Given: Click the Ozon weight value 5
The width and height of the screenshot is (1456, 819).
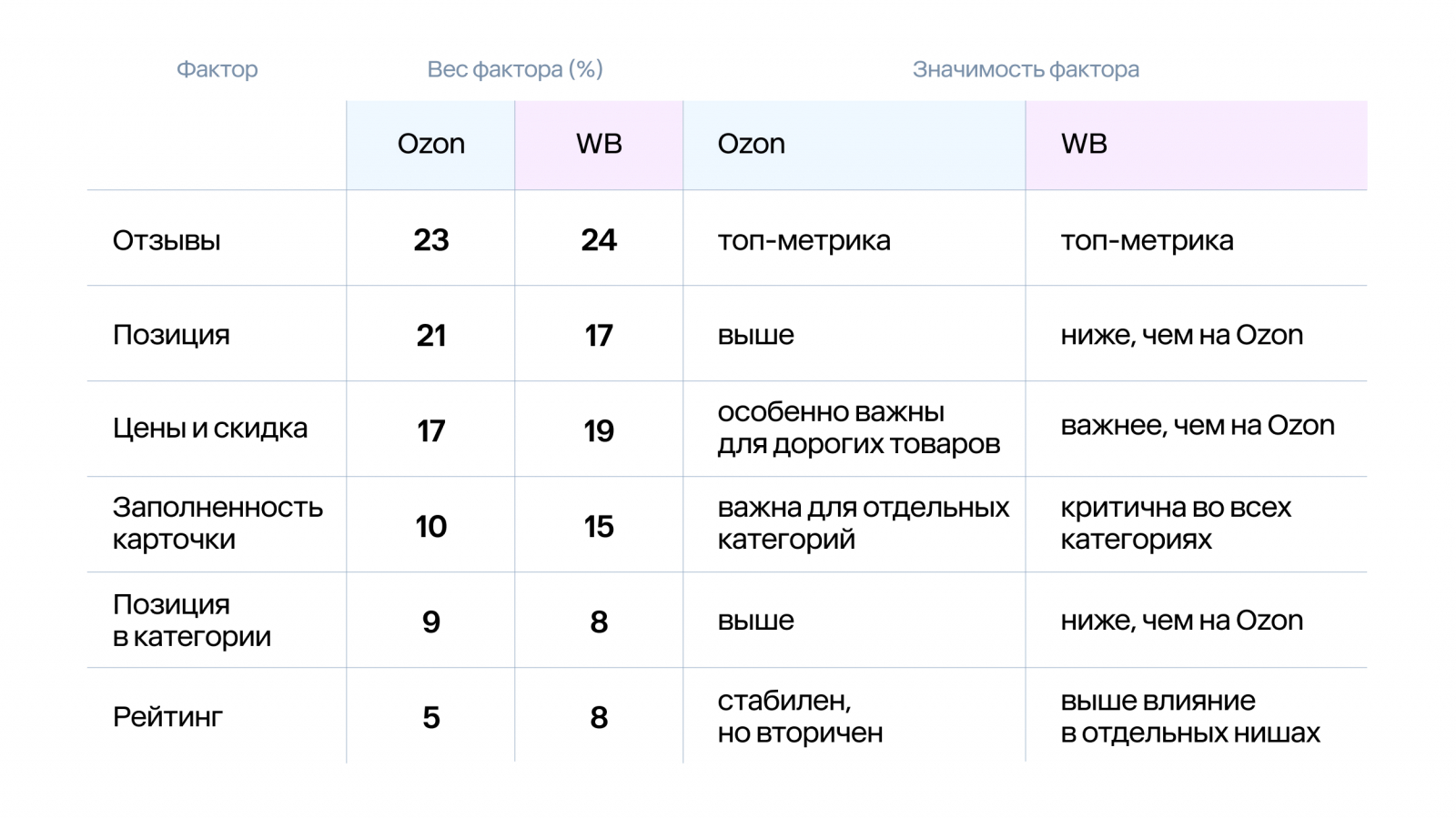Looking at the screenshot, I should pyautogui.click(x=430, y=717).
